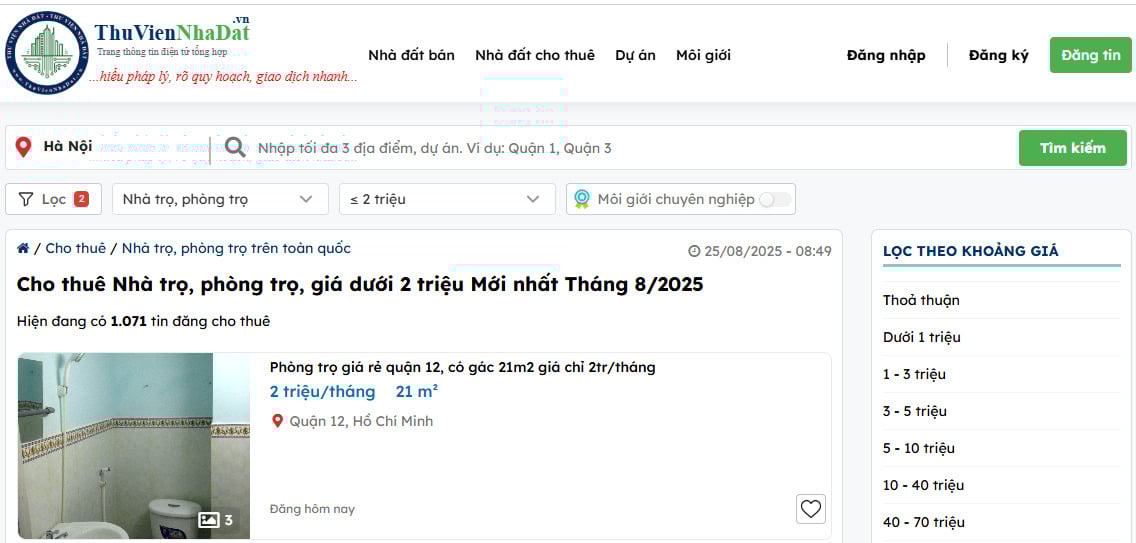1136x543 pixels.
Task: Open the Hà Nội location selector
Action: coord(68,147)
